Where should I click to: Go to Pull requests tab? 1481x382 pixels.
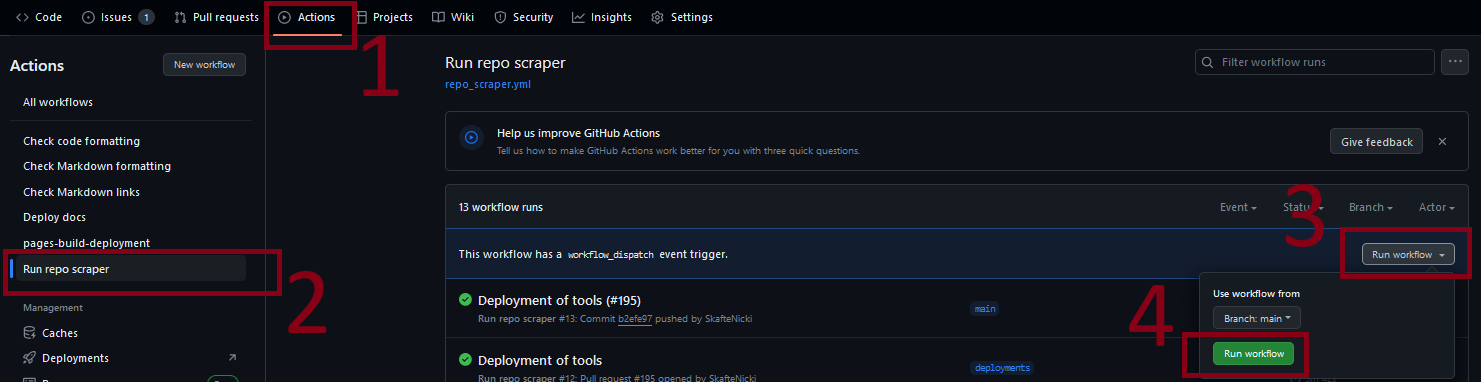point(216,17)
